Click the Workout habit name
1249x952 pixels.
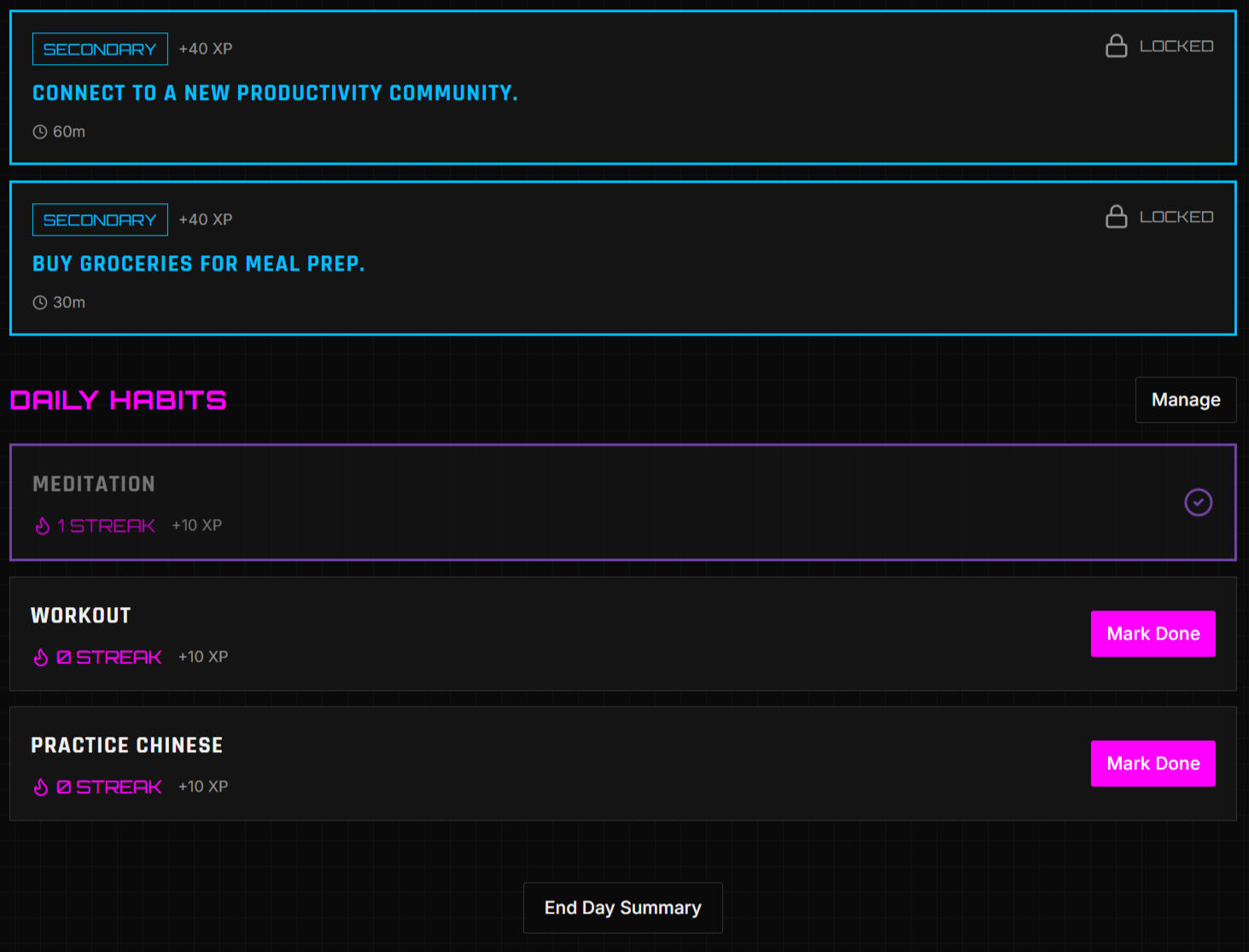[x=81, y=616]
